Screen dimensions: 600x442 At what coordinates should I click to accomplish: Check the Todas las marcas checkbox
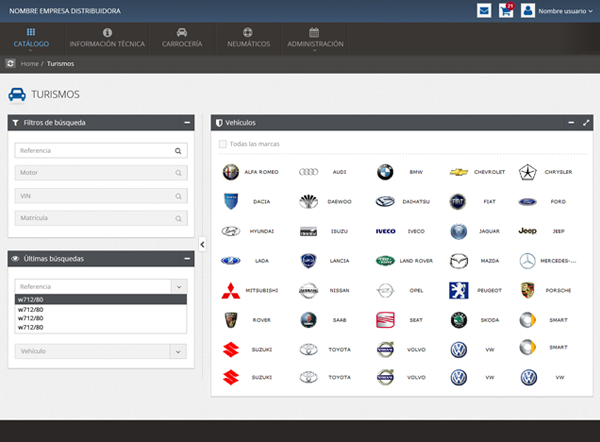223,145
